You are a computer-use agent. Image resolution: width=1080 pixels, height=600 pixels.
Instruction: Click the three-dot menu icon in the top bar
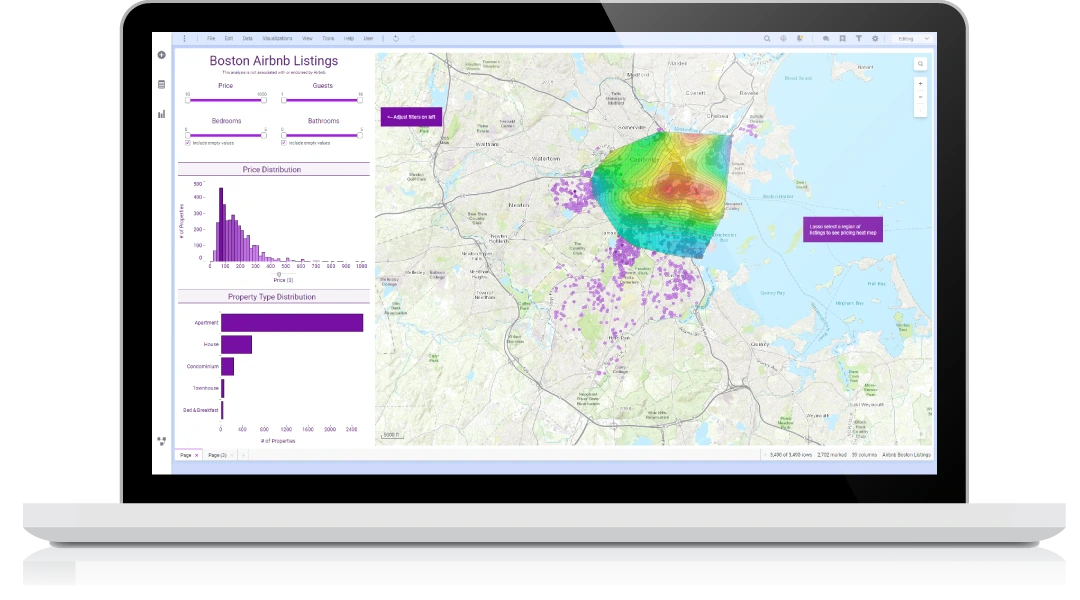(184, 39)
